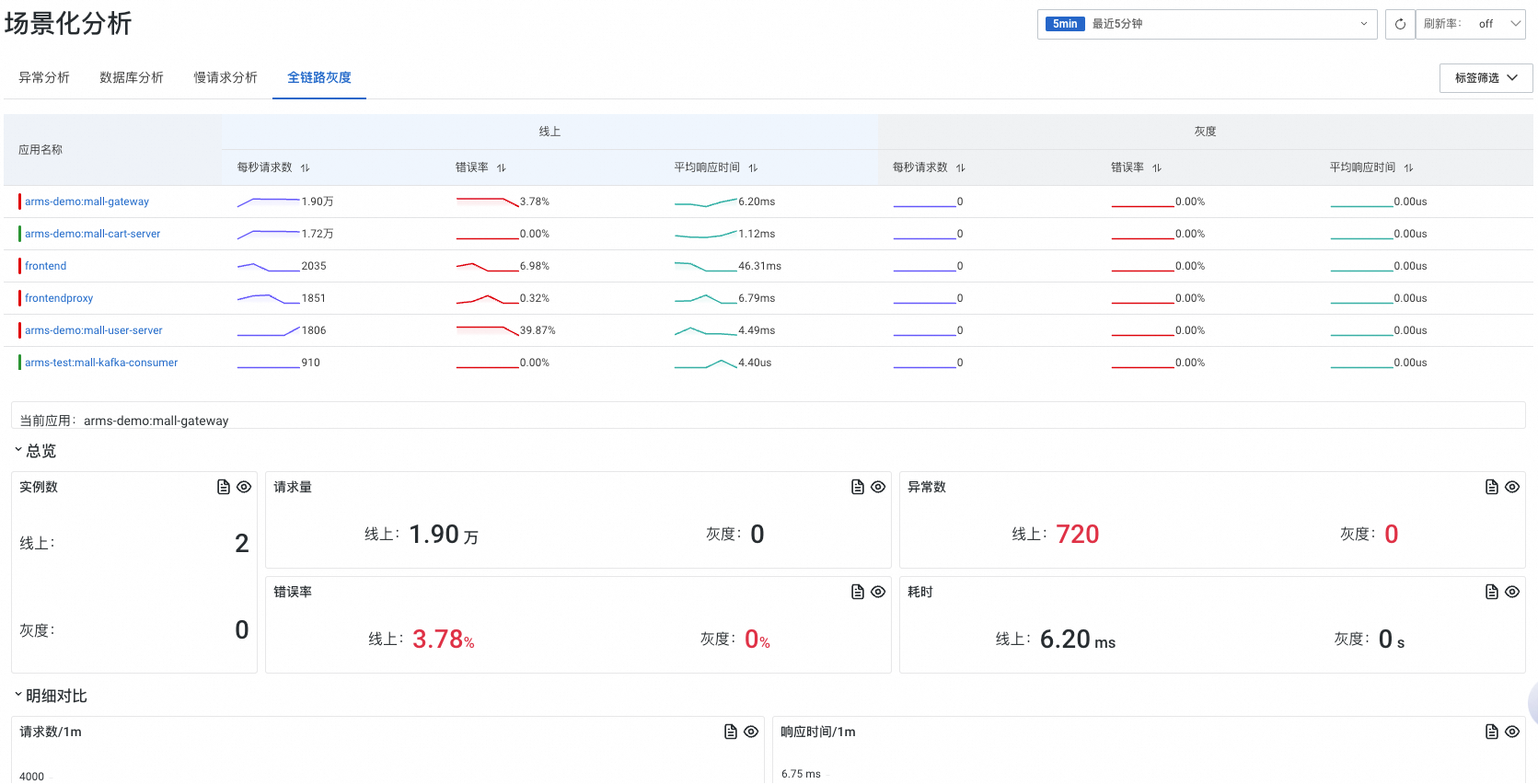Sort 灰度 每秒请求数 column
Image resolution: width=1538 pixels, height=784 pixels.
pos(961,167)
